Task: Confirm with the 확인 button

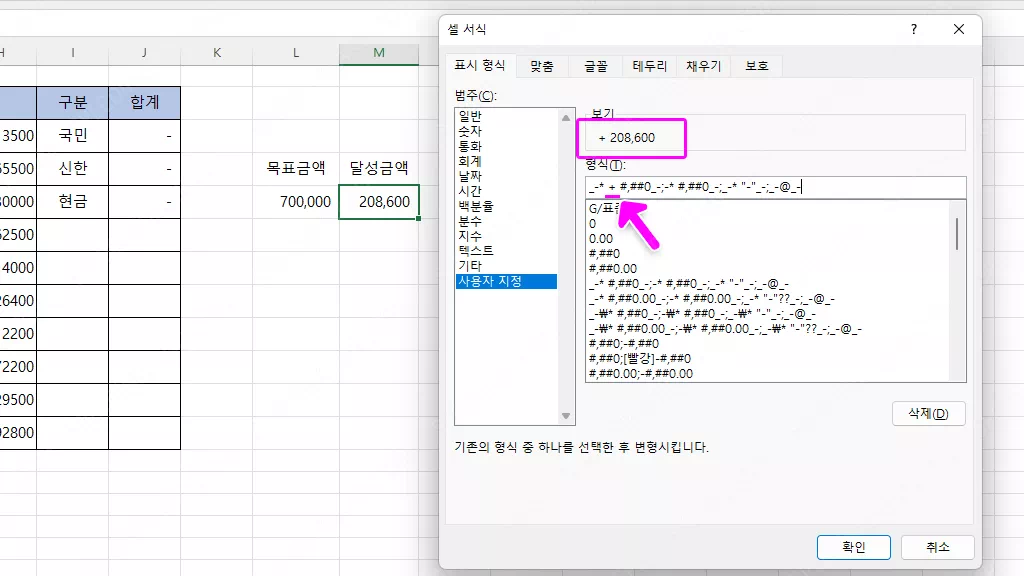Action: tap(854, 547)
